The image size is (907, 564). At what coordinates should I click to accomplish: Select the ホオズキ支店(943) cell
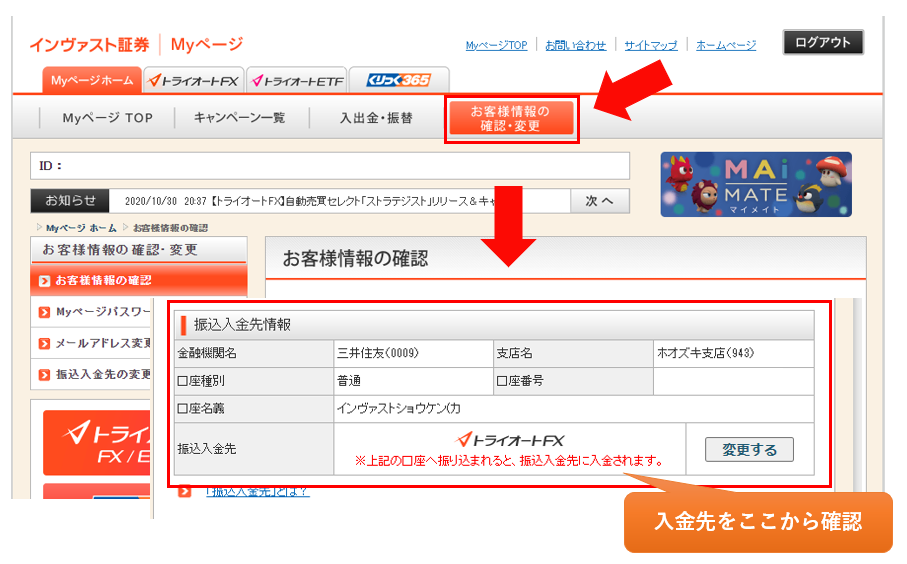pos(733,353)
